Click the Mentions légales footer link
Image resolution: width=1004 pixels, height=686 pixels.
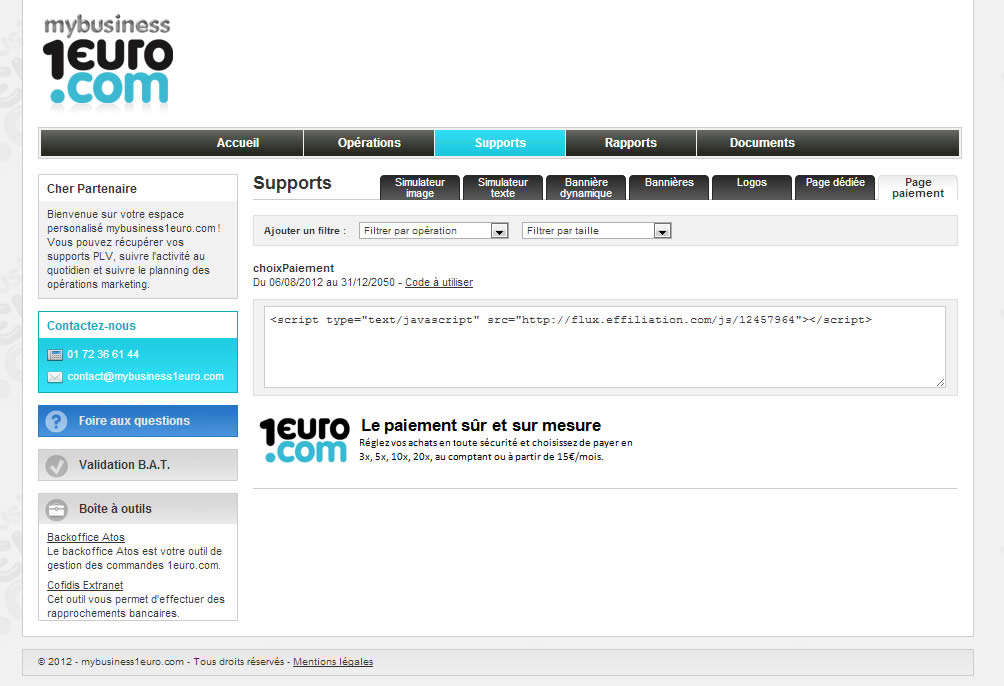point(333,662)
